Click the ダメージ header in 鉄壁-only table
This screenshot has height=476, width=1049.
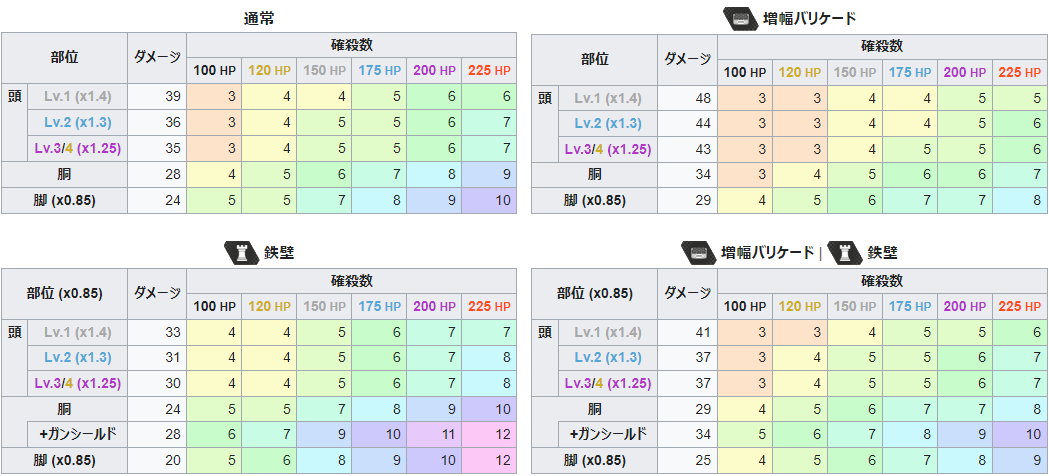pos(157,293)
